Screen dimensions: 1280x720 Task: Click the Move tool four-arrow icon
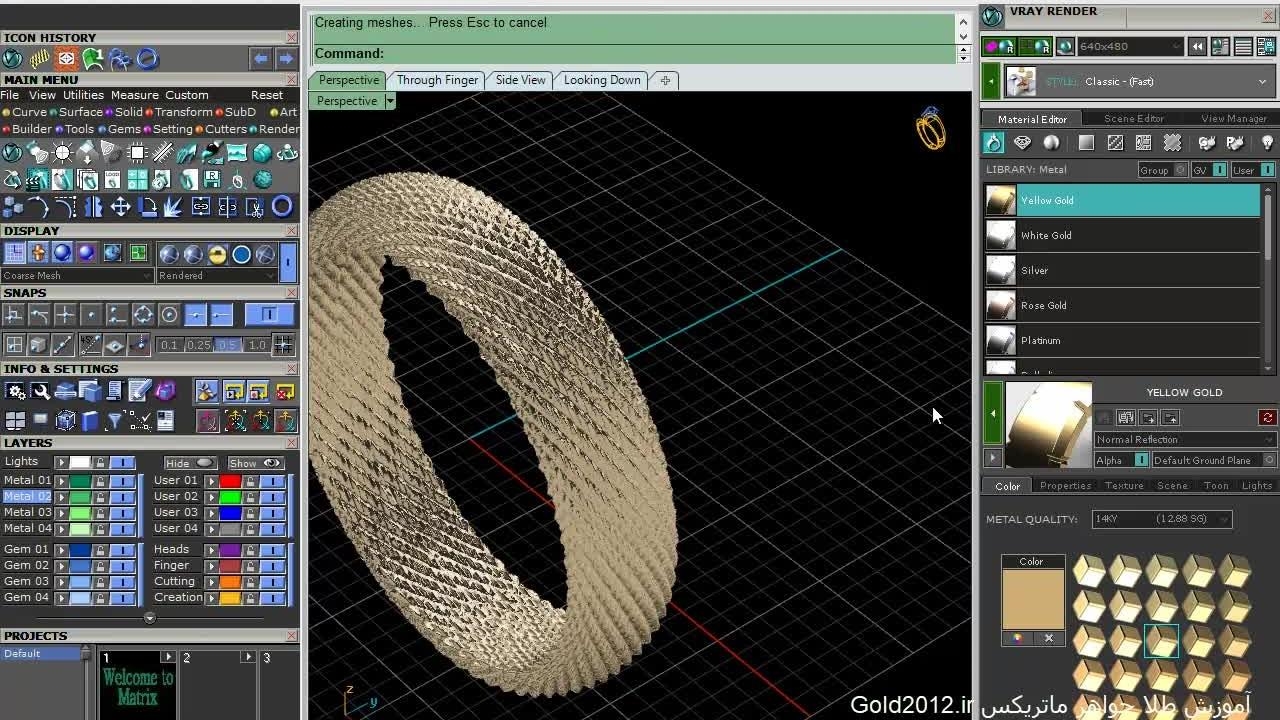(x=120, y=207)
